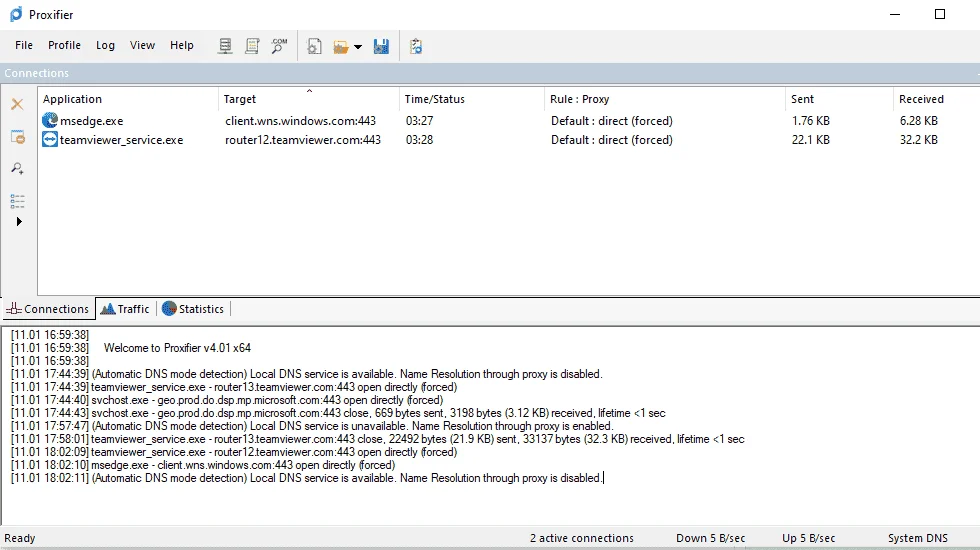
Task: Sort by the Target column header
Action: point(309,99)
